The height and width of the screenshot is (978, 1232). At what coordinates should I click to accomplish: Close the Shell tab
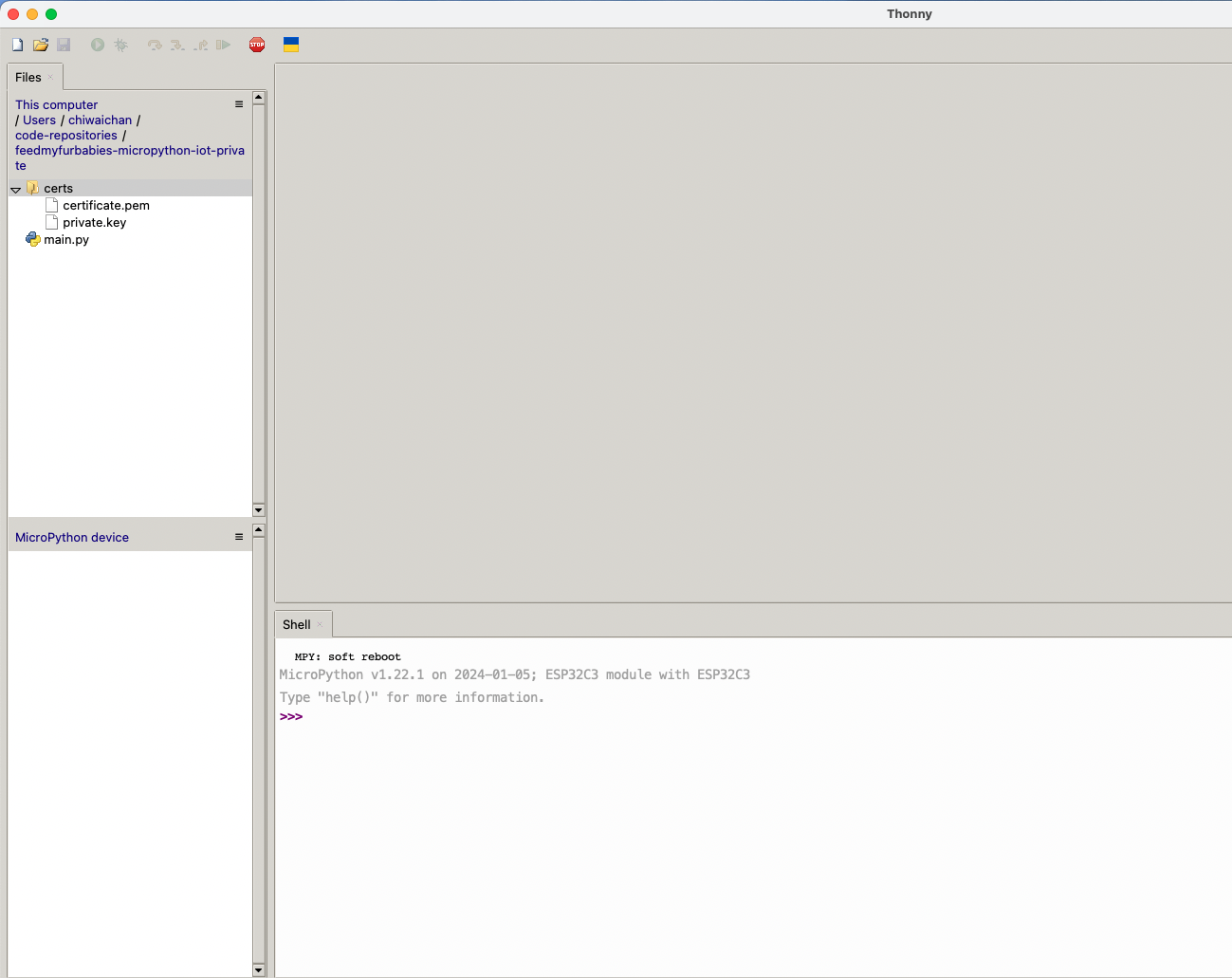(x=320, y=625)
